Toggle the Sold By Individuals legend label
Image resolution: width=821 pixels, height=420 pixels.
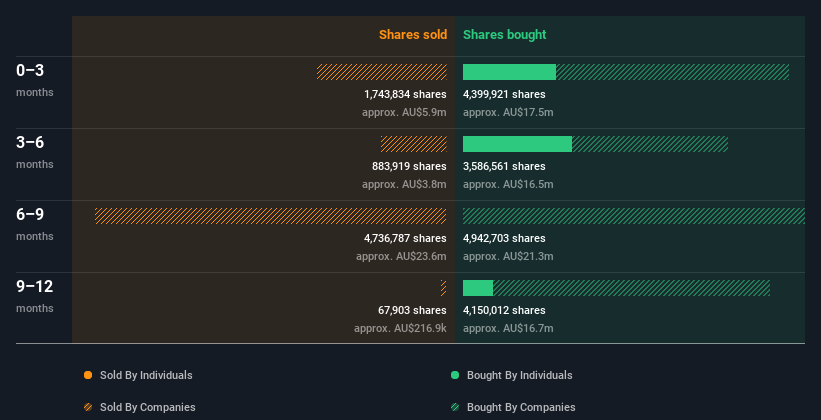[146, 375]
